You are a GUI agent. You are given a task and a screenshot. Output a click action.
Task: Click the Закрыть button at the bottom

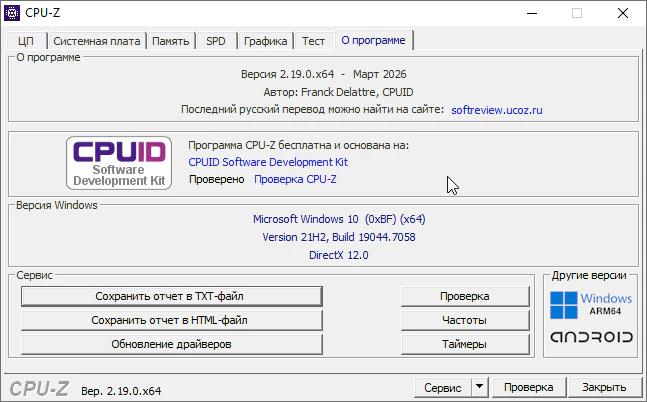(604, 387)
